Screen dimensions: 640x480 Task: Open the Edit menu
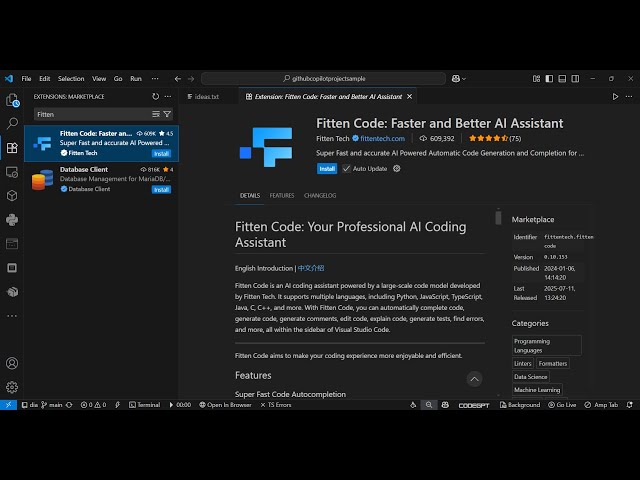point(44,78)
